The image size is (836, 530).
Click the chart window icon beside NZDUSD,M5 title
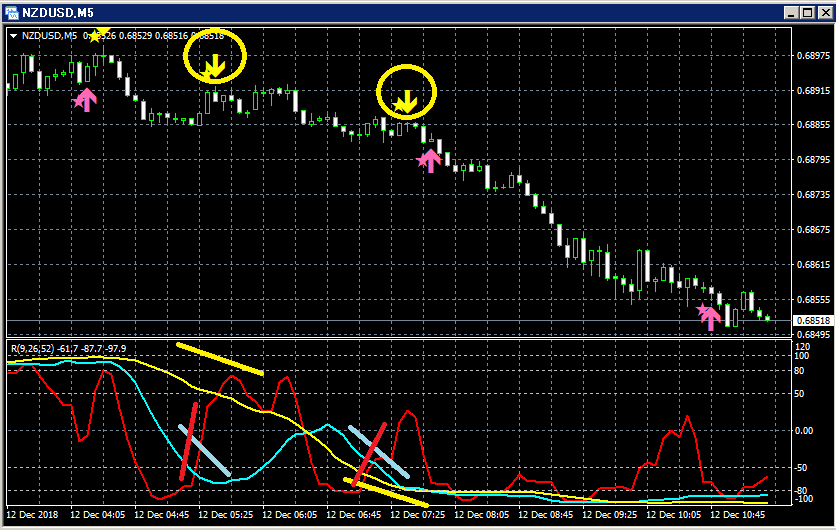11,12
